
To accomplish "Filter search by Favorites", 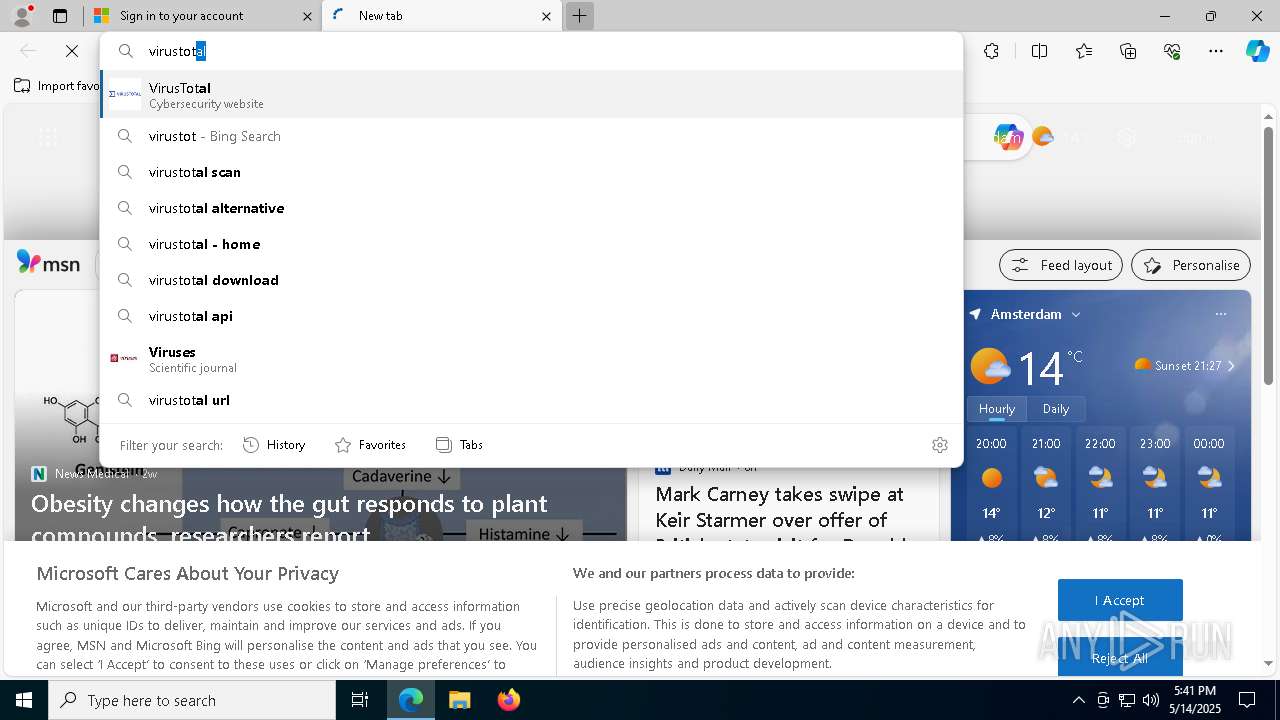I will [370, 445].
